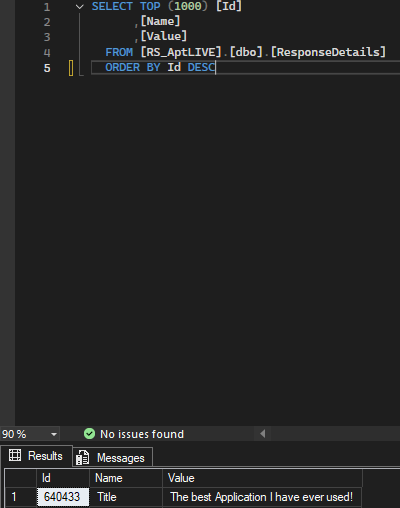The width and height of the screenshot is (400, 508).
Task: Select the Name column header
Action: click(126, 478)
